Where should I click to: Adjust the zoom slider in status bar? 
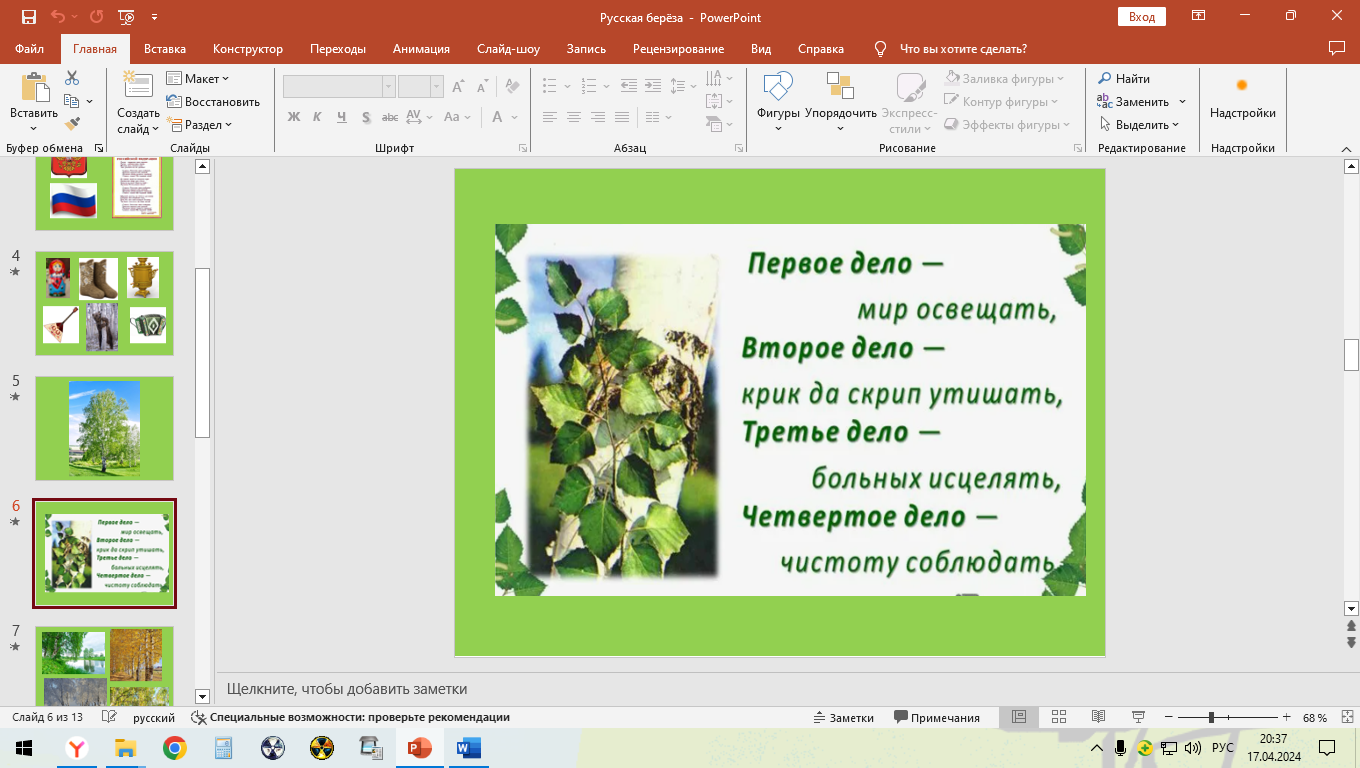click(1211, 717)
